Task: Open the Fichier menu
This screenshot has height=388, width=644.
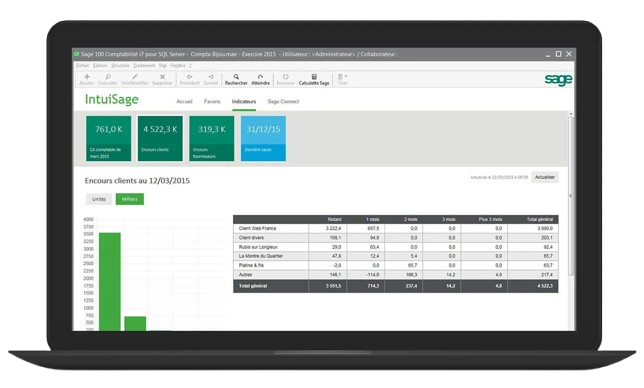Action: [x=83, y=66]
